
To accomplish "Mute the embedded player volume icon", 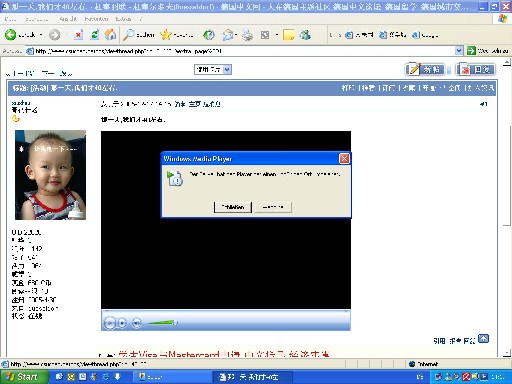I will (136, 323).
